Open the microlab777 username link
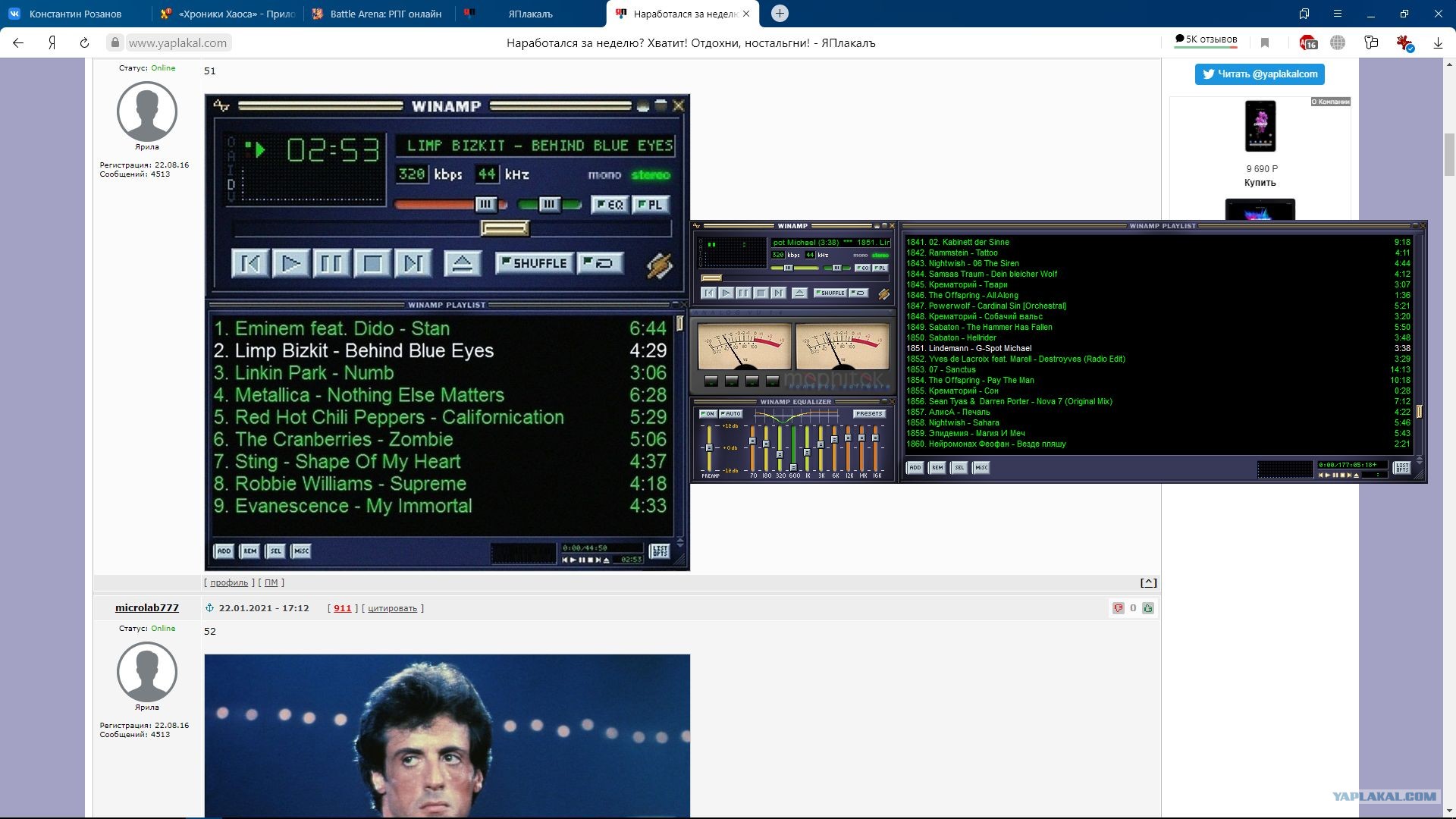 pyautogui.click(x=147, y=607)
